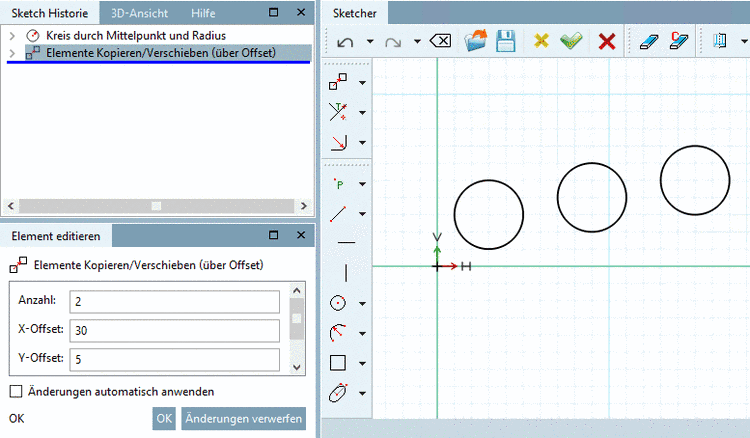Select the Element editieren tab
The width and height of the screenshot is (750, 438).
56,236
